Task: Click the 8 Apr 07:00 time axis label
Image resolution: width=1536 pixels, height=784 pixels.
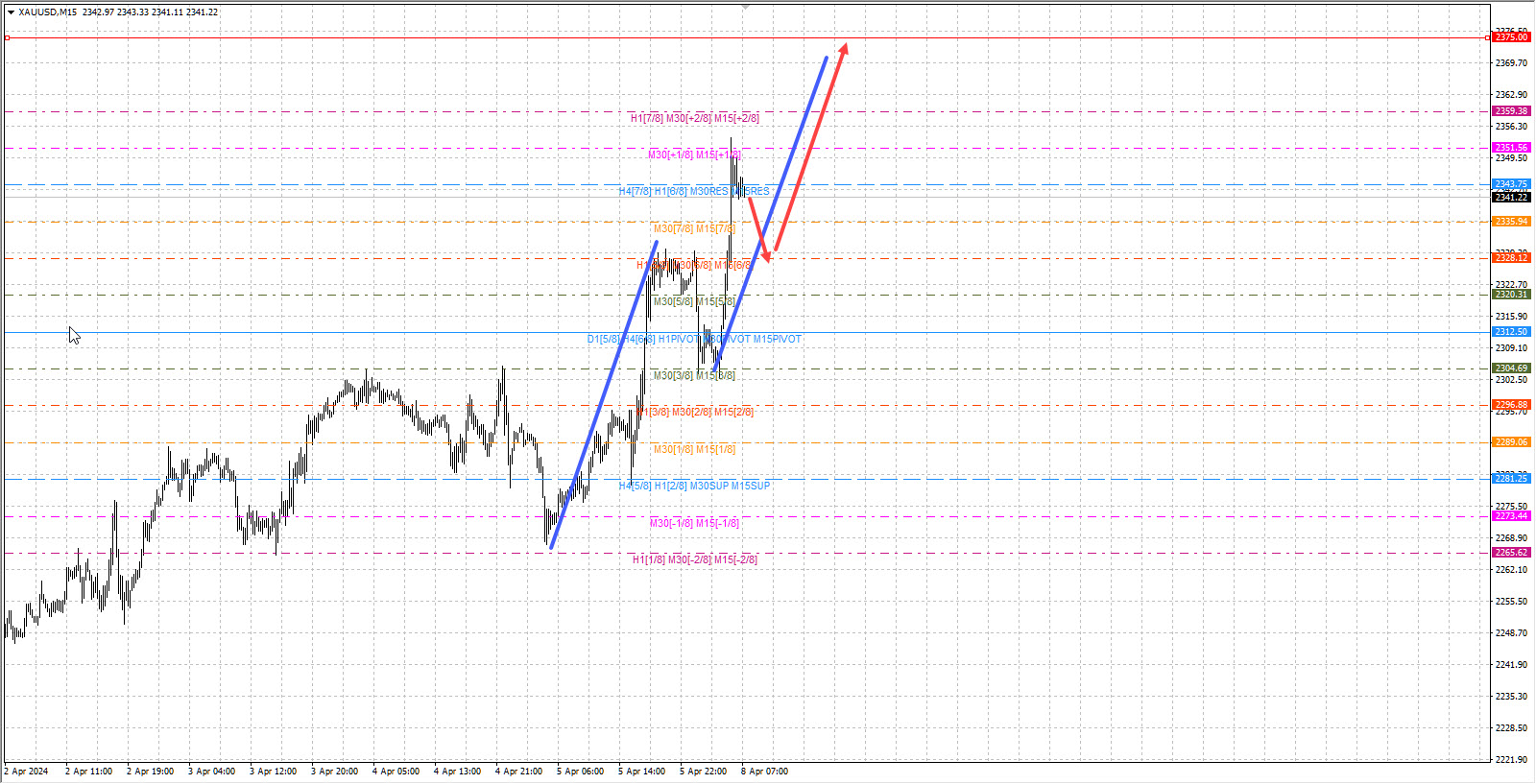Action: coord(764,772)
